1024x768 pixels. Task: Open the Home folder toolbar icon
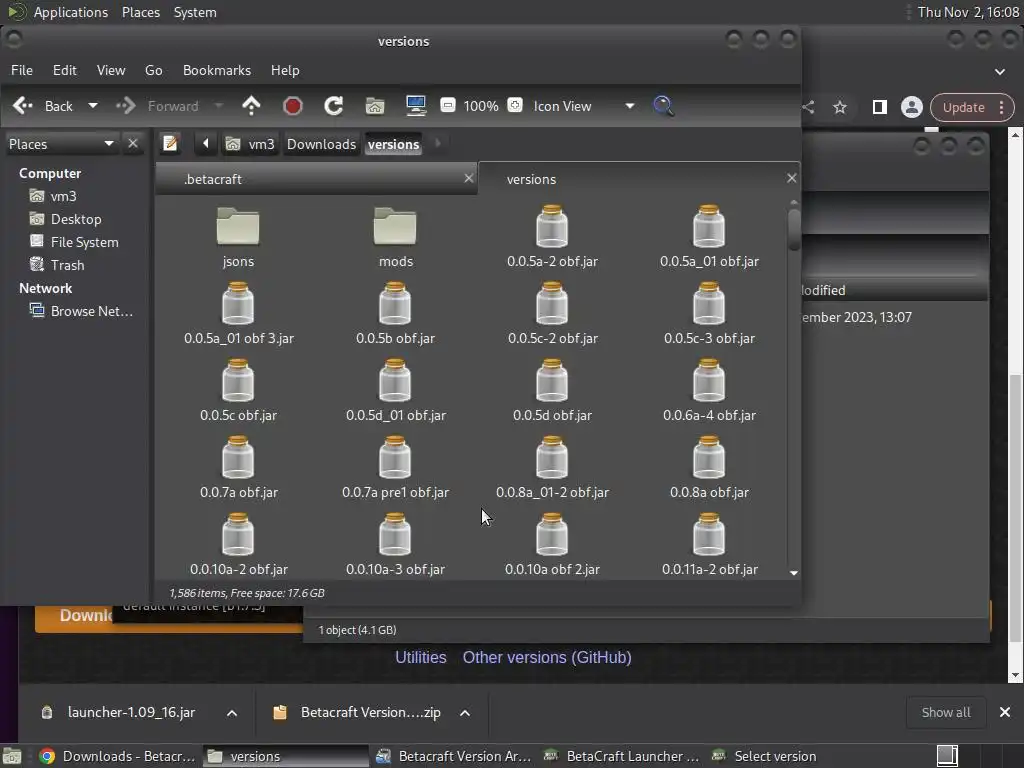tap(375, 106)
